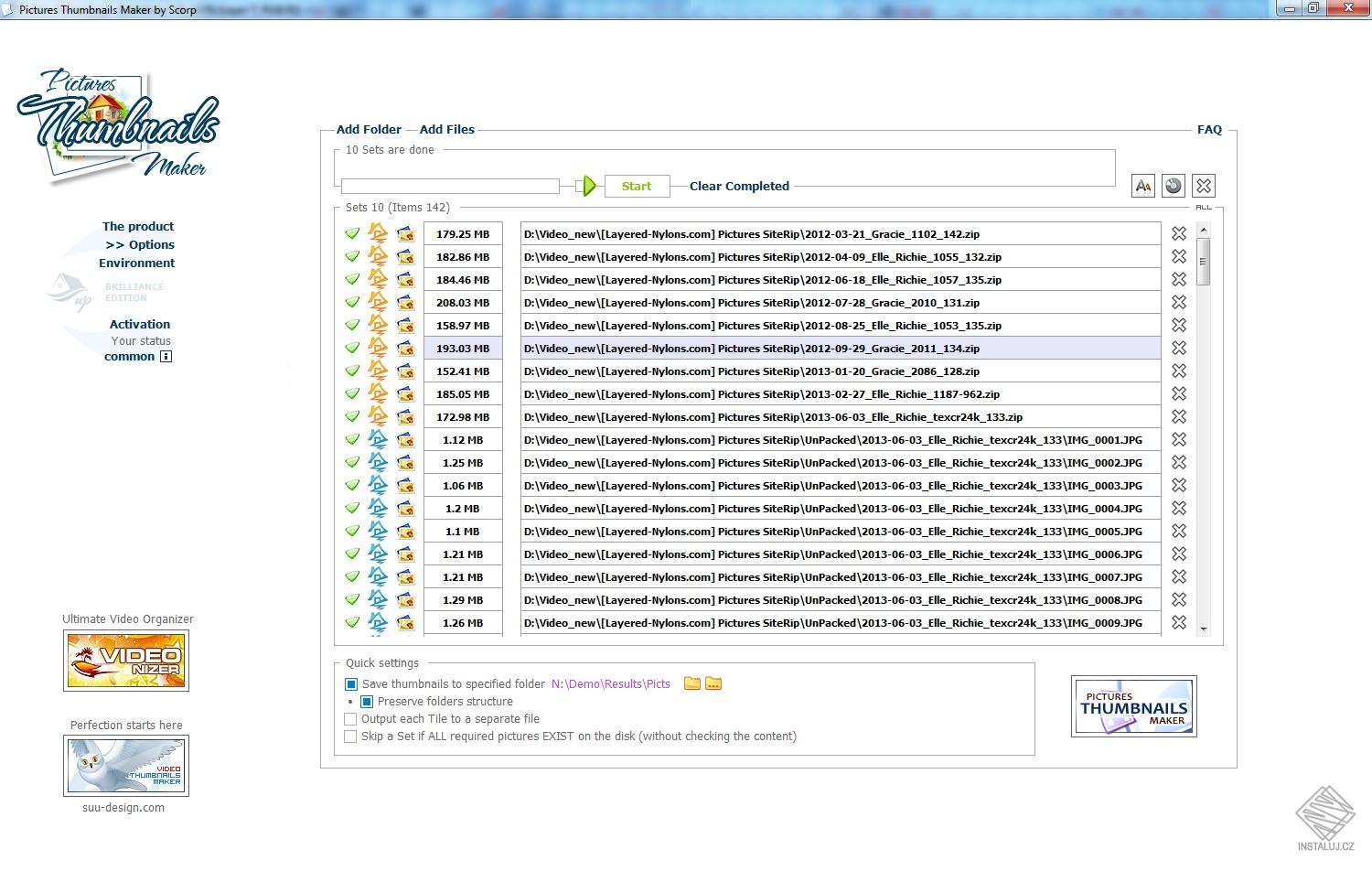This screenshot has height=871, width=1372.
Task: Open the second folder icon beside N:\Demo\Results\Picts
Action: (713, 683)
